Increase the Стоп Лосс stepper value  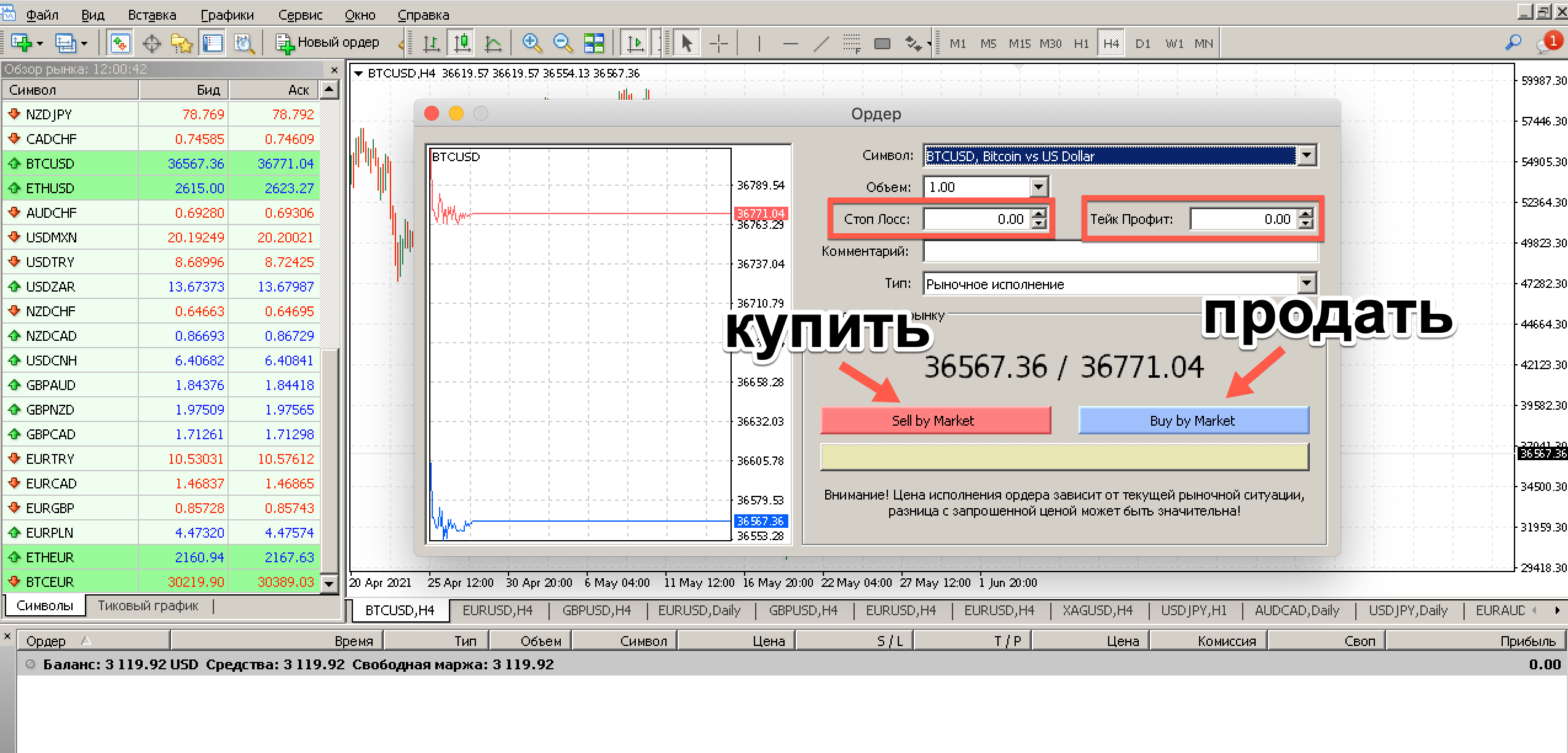point(1039,214)
